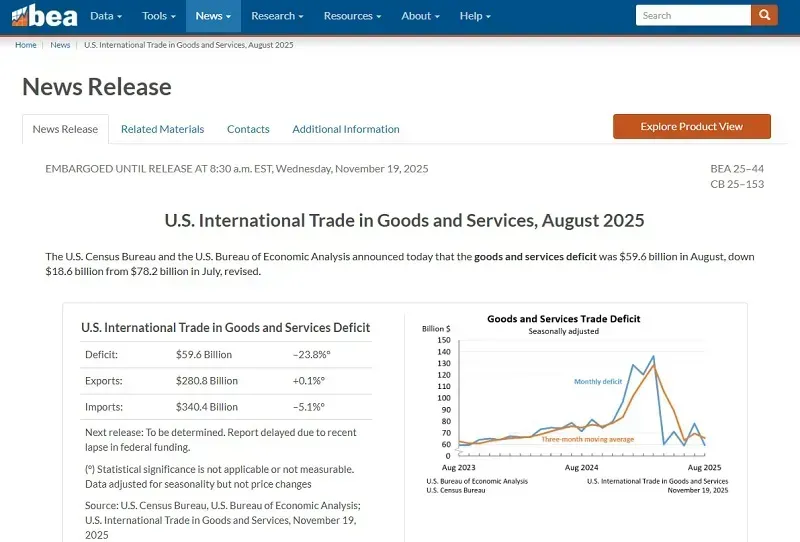
Task: Open the Additional Information tab
Action: (x=346, y=129)
